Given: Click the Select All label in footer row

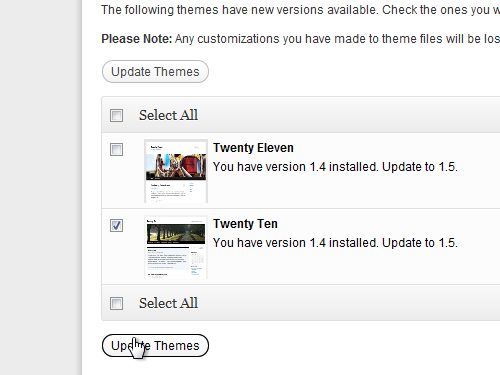Looking at the screenshot, I should click(x=168, y=303).
